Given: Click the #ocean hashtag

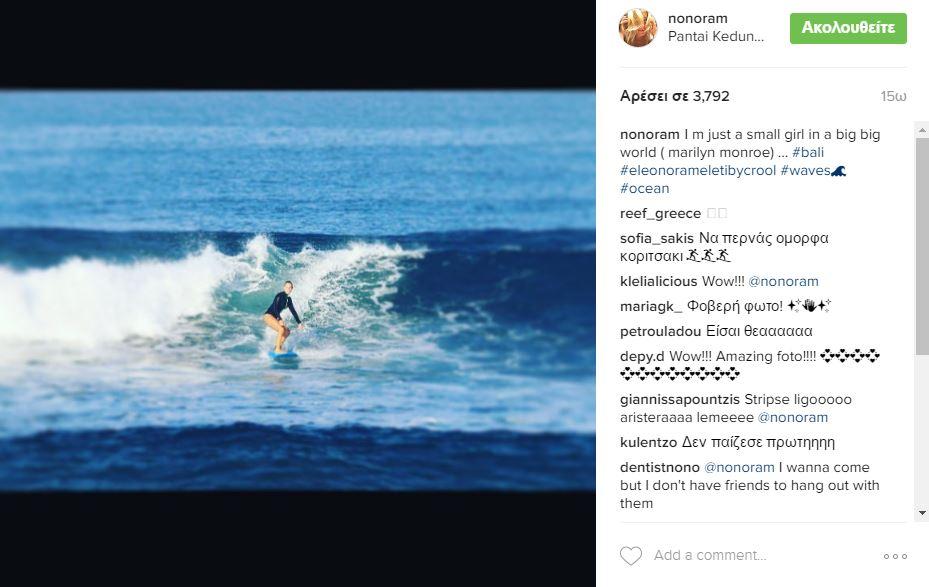Looking at the screenshot, I should tap(645, 188).
